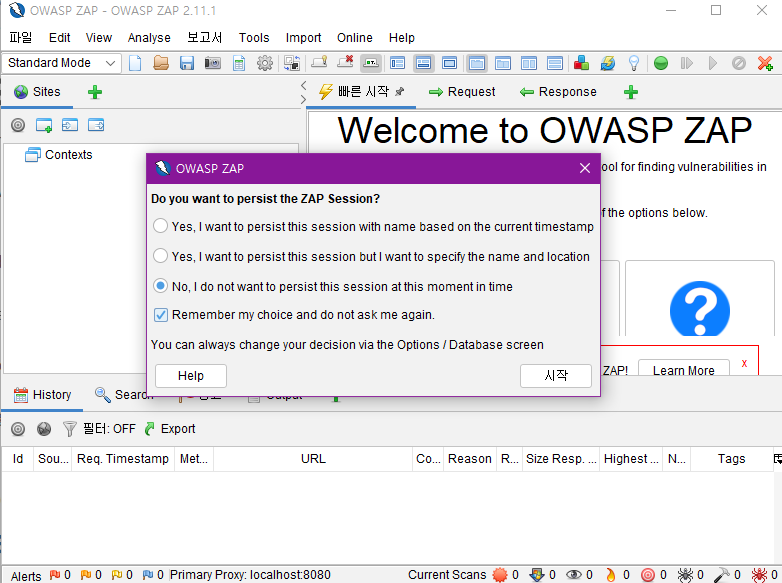Open the Standard Mode dropdown

pos(62,63)
